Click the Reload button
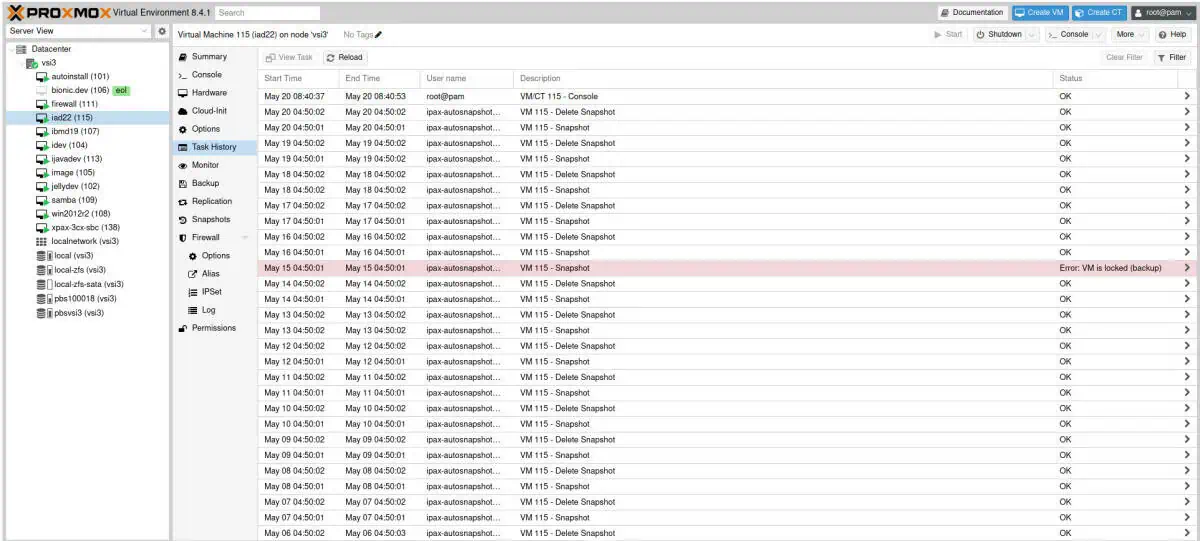Screen dimensions: 1200x541 (x=344, y=58)
